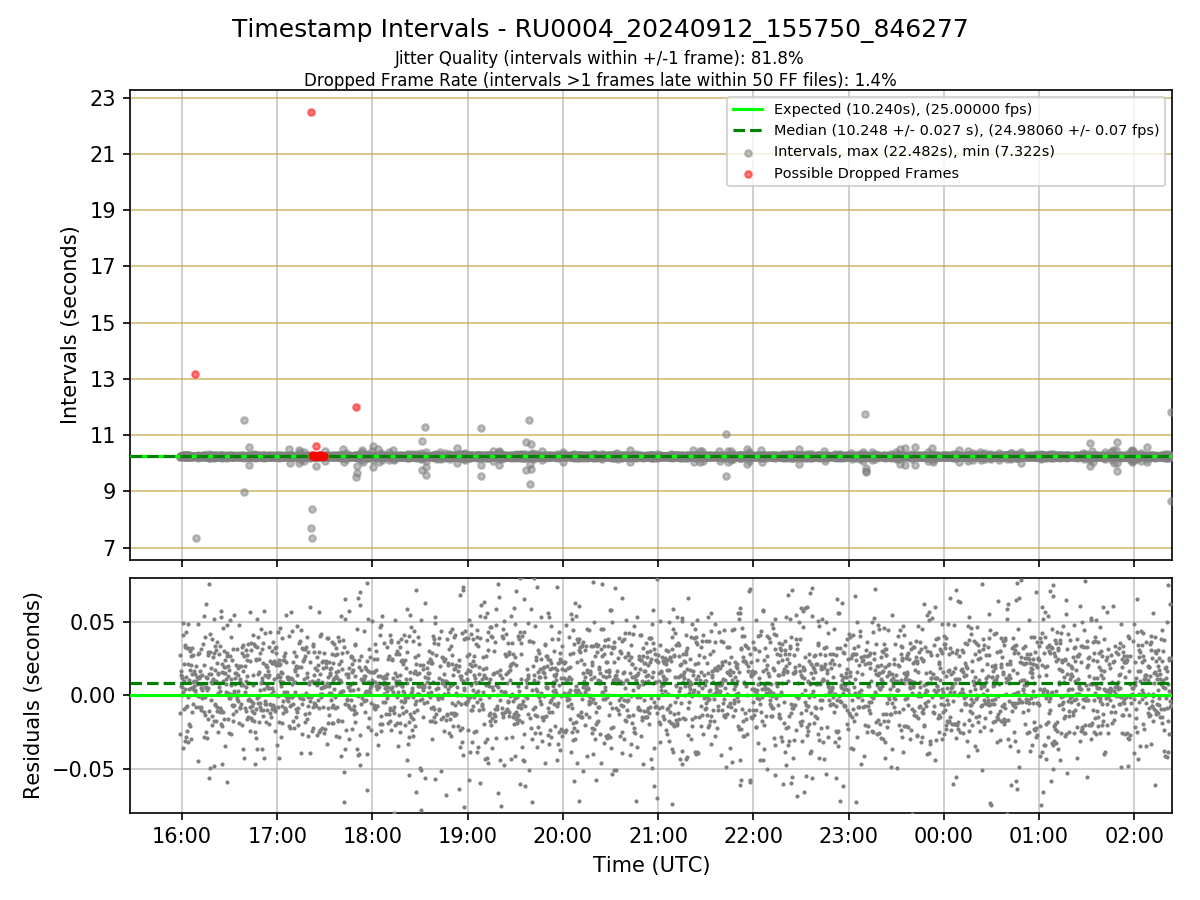Click the 'Residuals (seconds)' y-axis label
Screen dimensions: 1200x900
pyautogui.click(x=32, y=695)
